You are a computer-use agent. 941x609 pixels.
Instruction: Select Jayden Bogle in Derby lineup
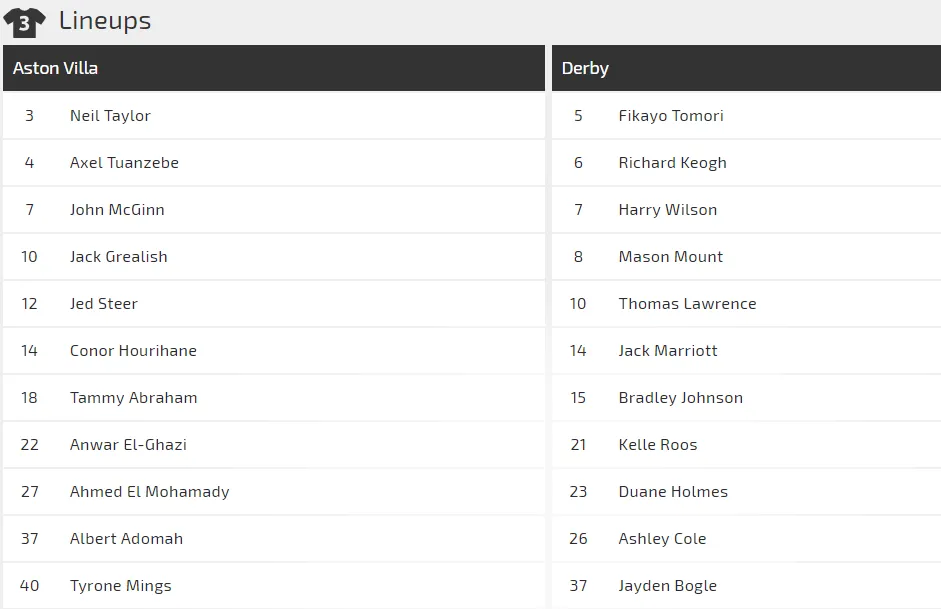pyautogui.click(x=667, y=586)
